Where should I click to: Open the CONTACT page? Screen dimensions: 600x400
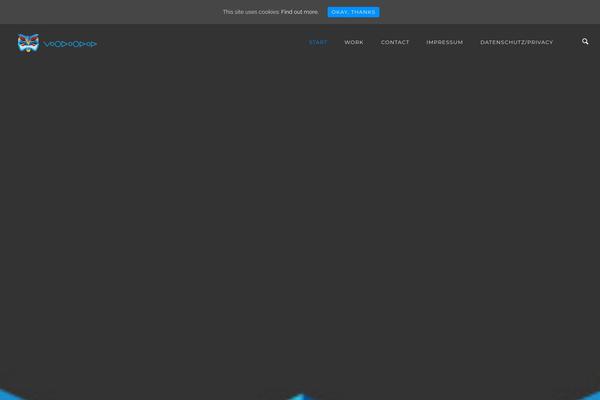tap(395, 42)
